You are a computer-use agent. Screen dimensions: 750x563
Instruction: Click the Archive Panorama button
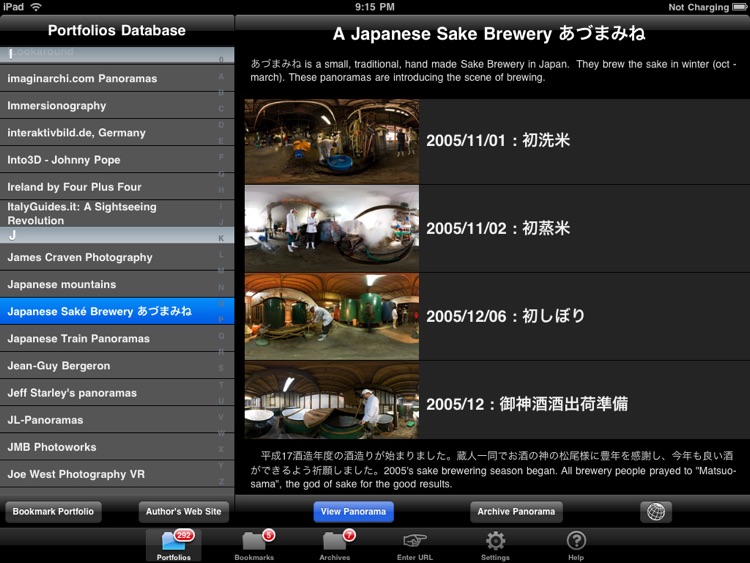(516, 512)
